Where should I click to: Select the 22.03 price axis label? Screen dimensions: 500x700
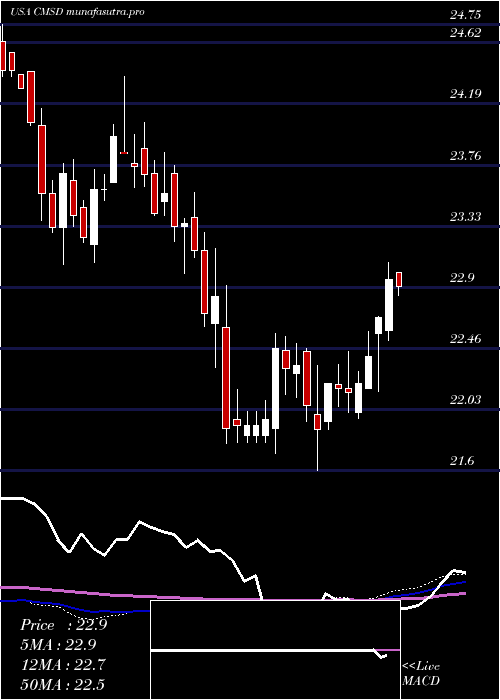pos(466,400)
